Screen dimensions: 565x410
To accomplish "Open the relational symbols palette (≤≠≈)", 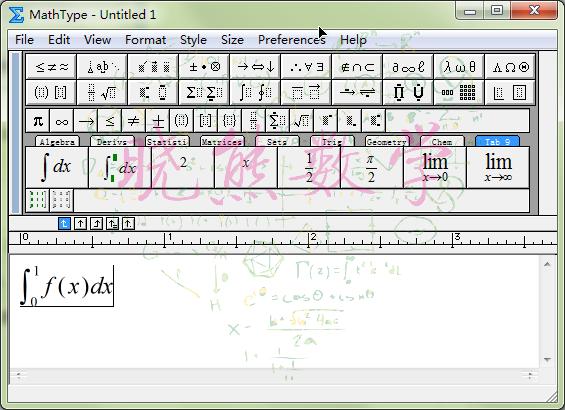I will 51,66.
